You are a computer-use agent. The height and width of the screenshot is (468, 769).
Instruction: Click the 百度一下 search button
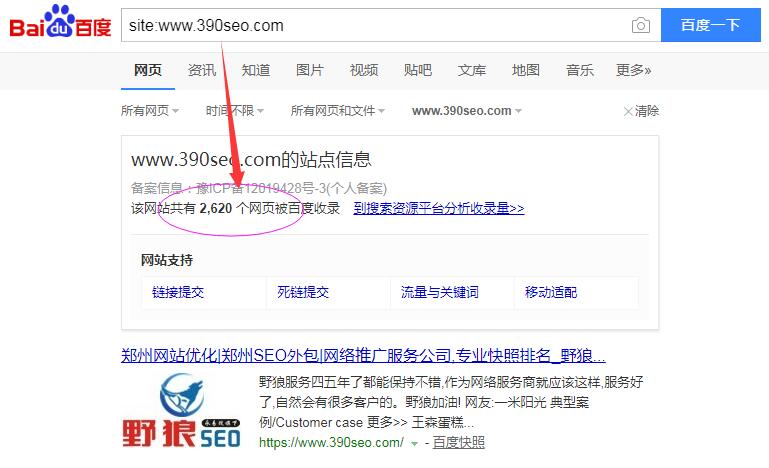click(x=711, y=25)
